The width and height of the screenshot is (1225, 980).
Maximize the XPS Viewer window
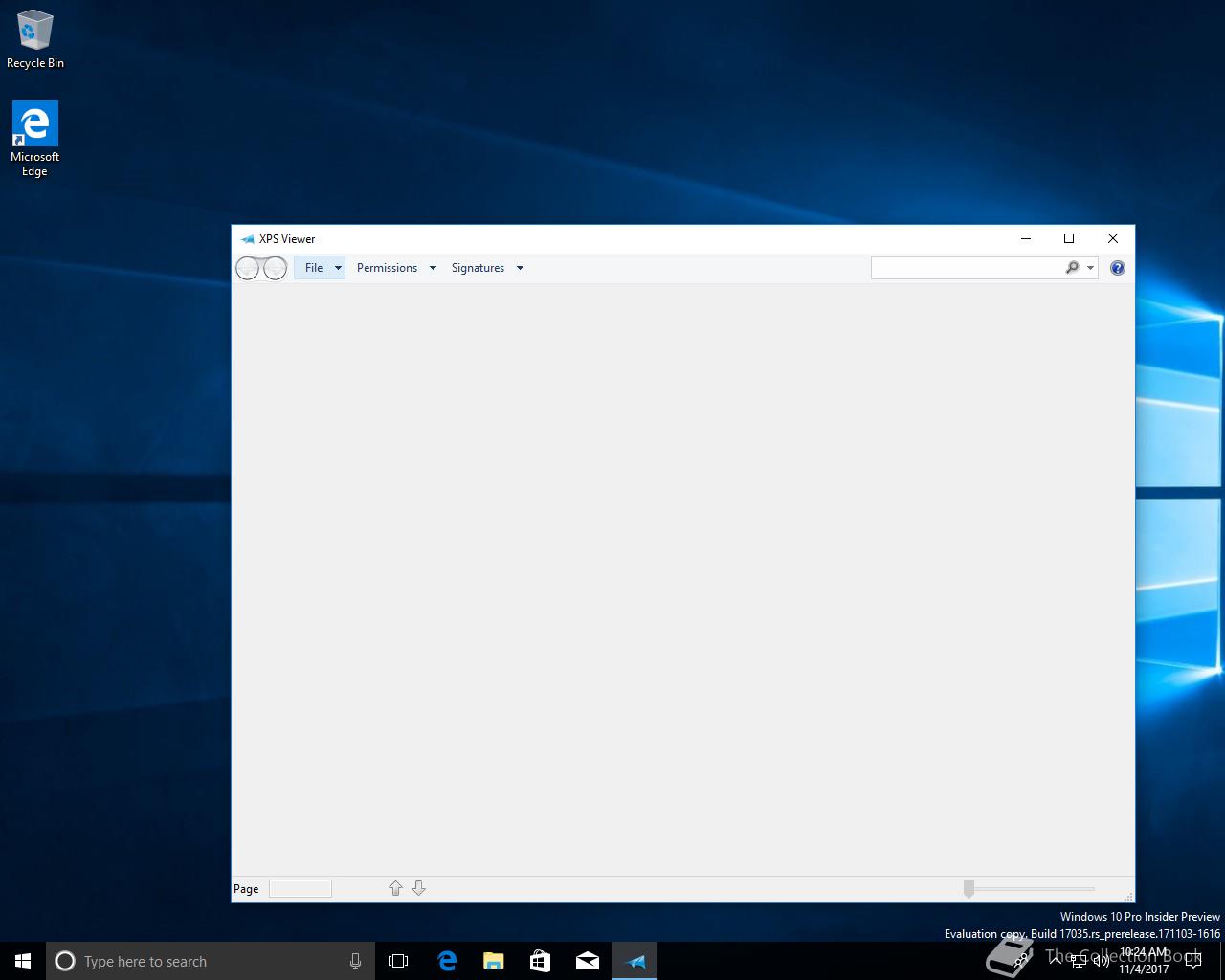tap(1069, 238)
